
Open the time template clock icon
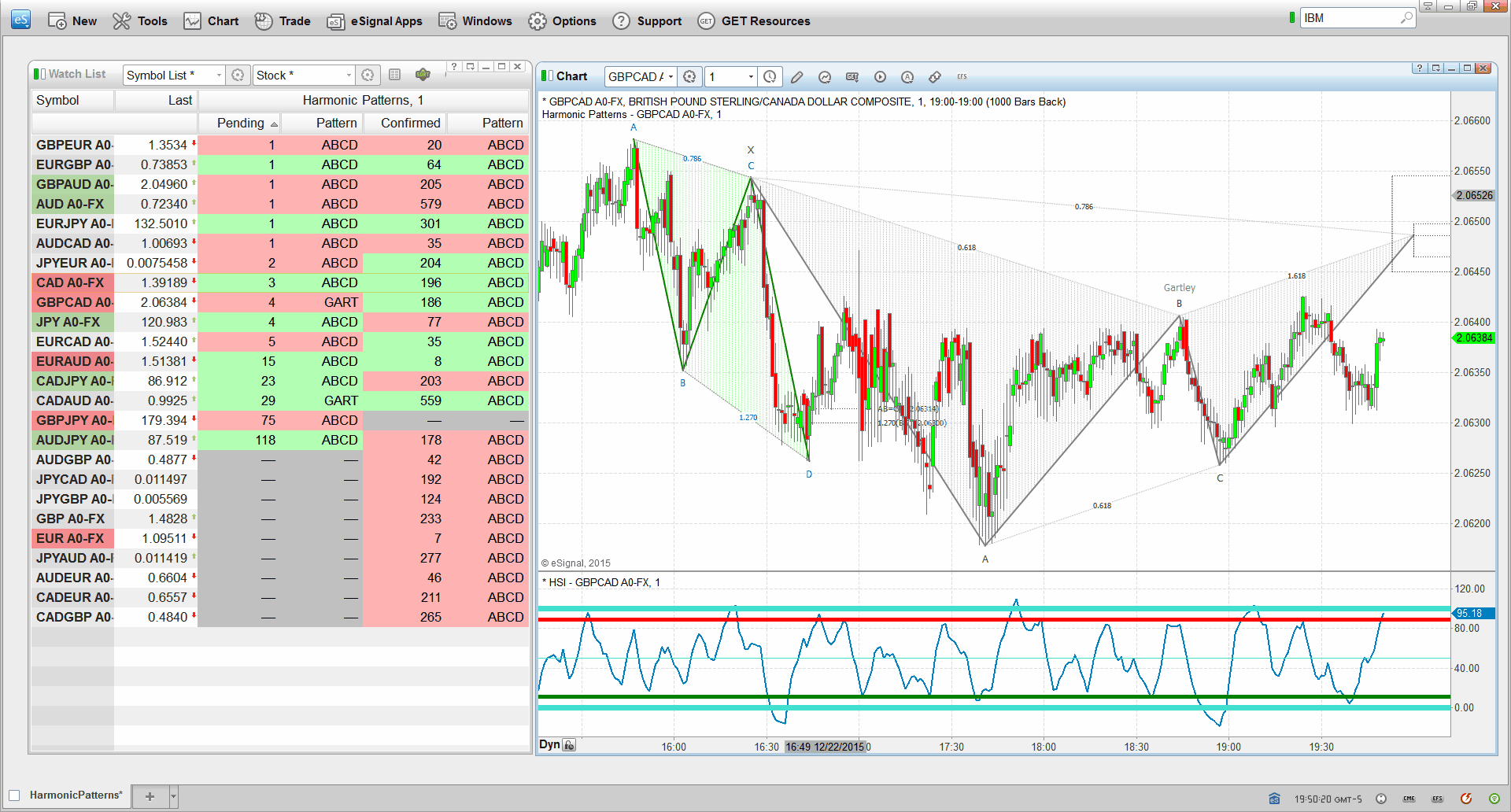click(x=770, y=76)
